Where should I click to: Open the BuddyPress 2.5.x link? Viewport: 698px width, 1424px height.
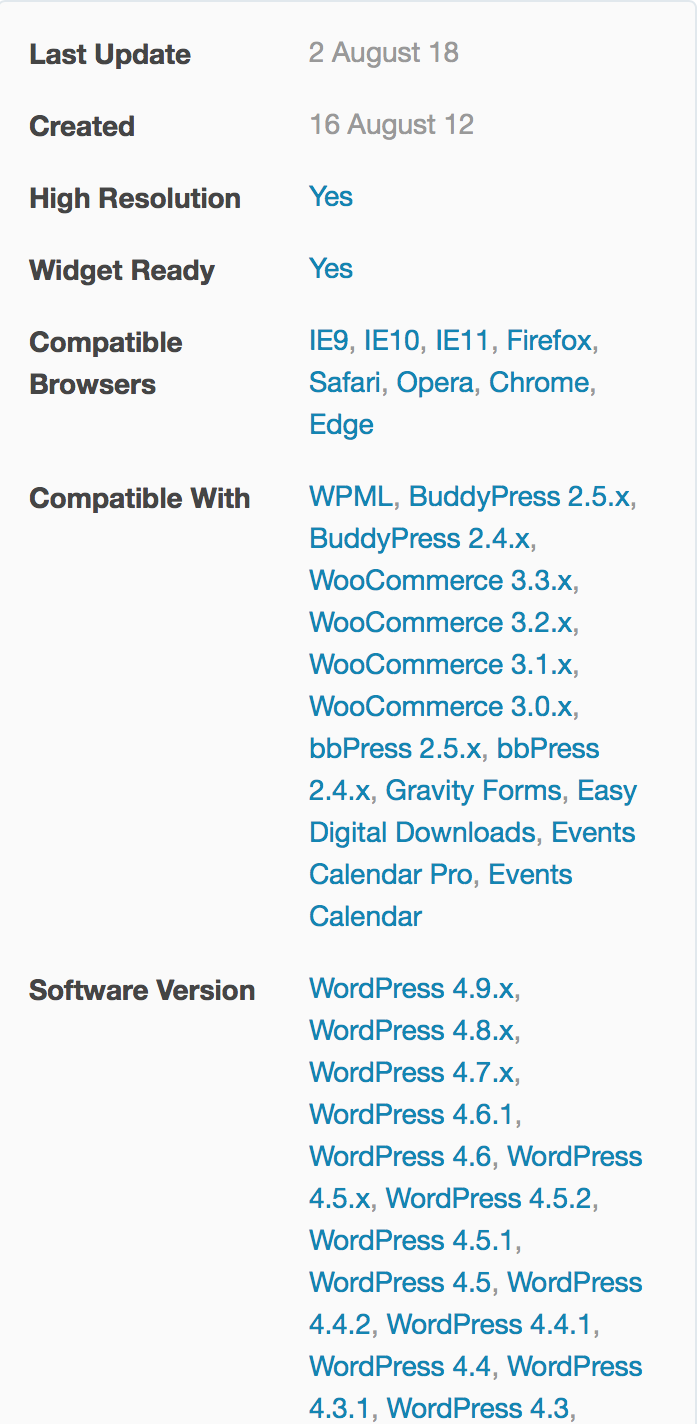pyautogui.click(x=519, y=497)
